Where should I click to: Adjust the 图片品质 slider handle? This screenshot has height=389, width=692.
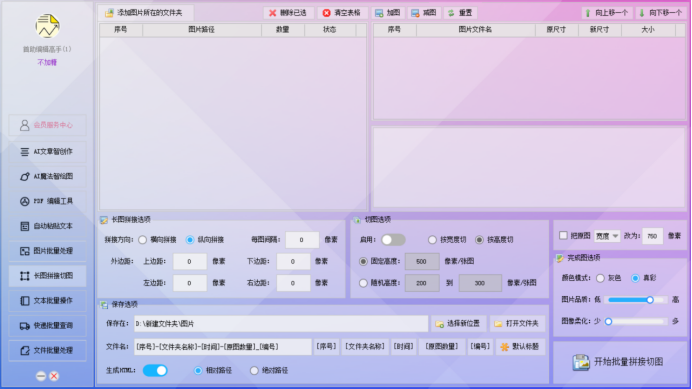(650, 300)
